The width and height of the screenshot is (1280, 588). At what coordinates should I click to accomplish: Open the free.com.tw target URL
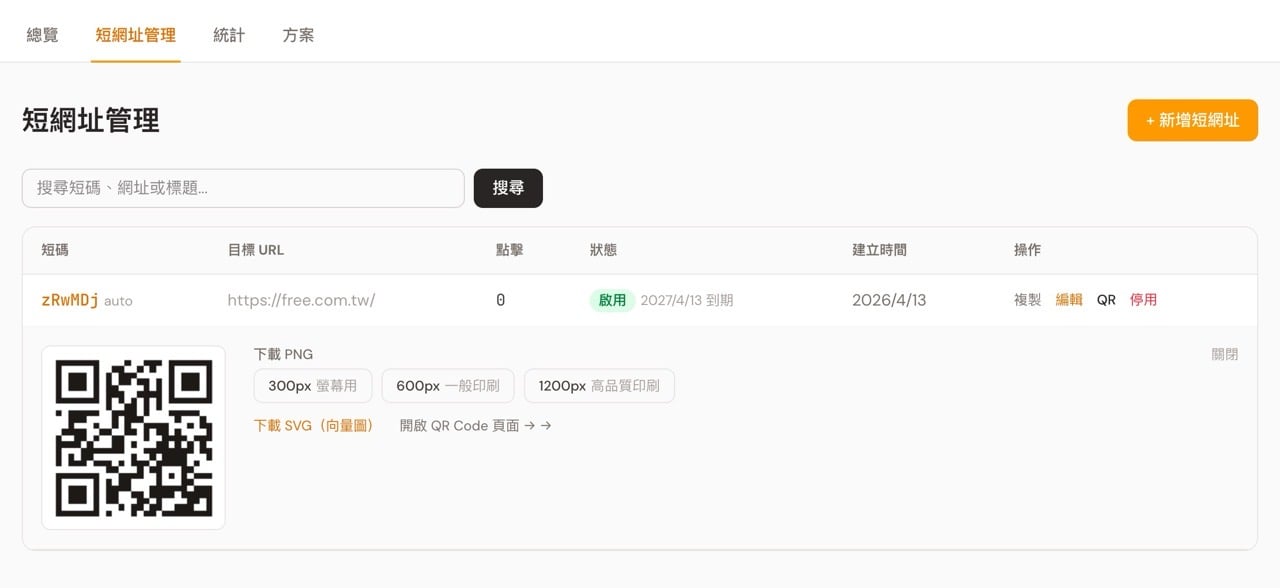pos(301,300)
